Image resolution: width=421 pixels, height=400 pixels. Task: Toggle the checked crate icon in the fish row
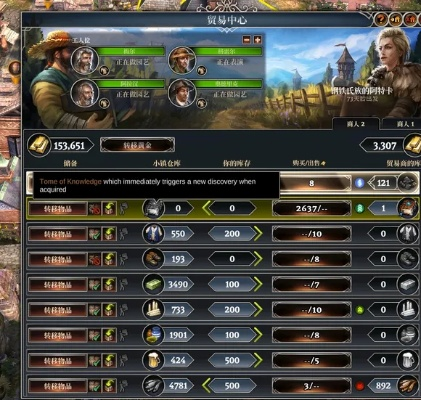click(x=95, y=386)
